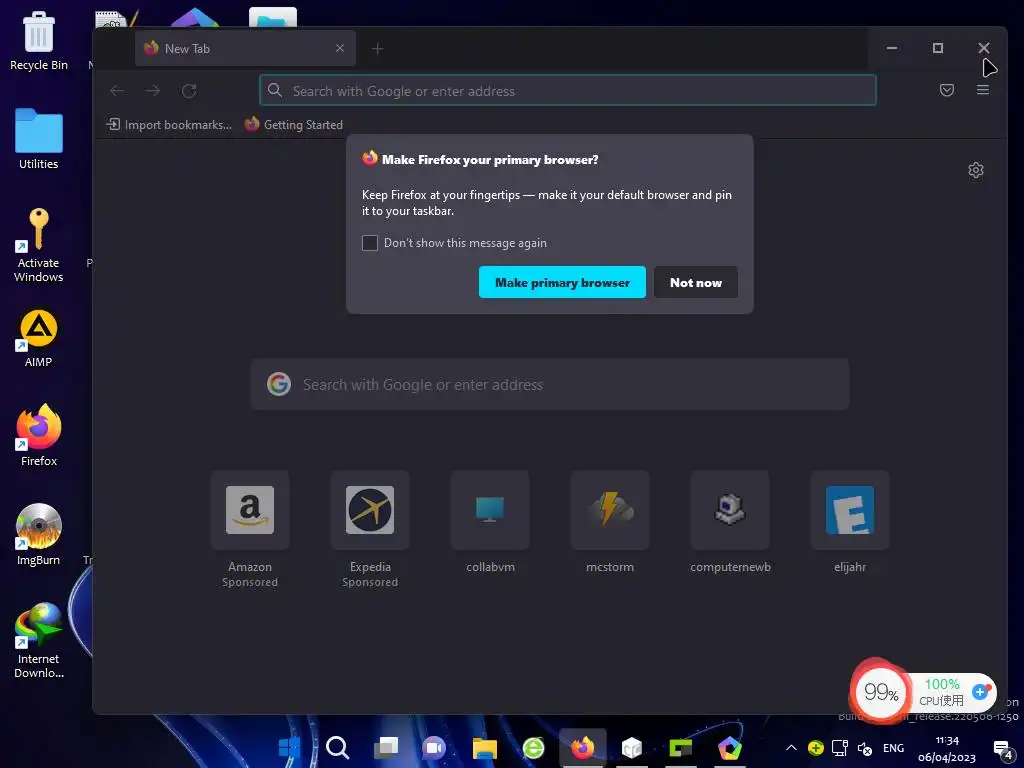Click the muted volume tray icon
The image size is (1024, 768).
pos(865,748)
